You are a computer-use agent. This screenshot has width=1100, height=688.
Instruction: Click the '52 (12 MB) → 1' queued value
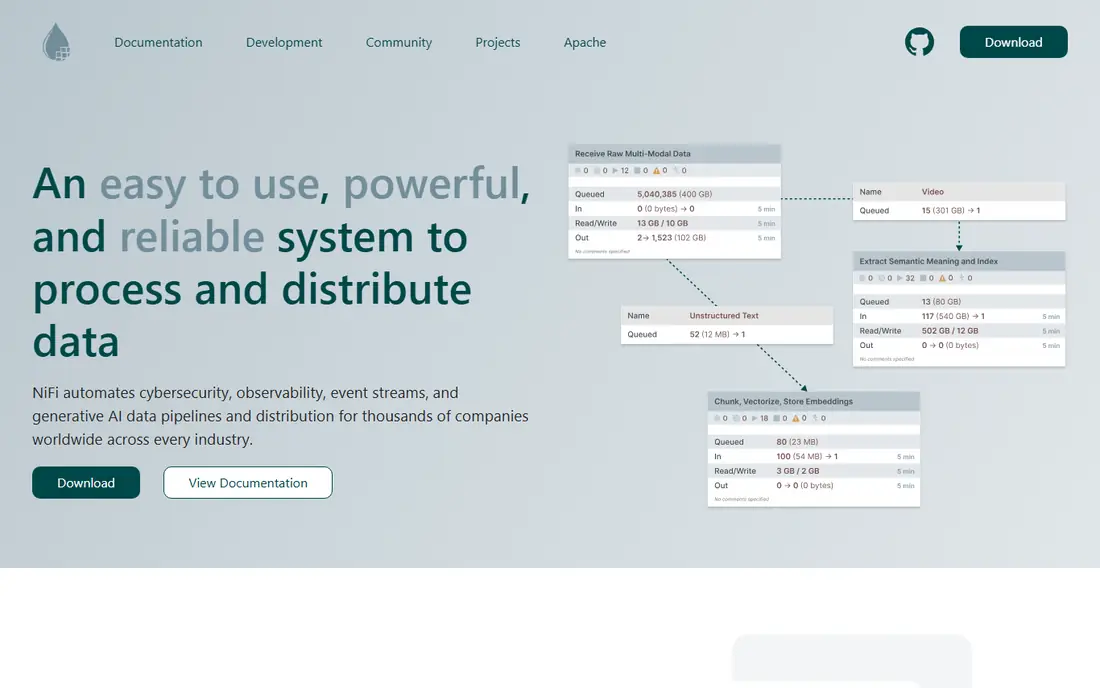click(717, 335)
